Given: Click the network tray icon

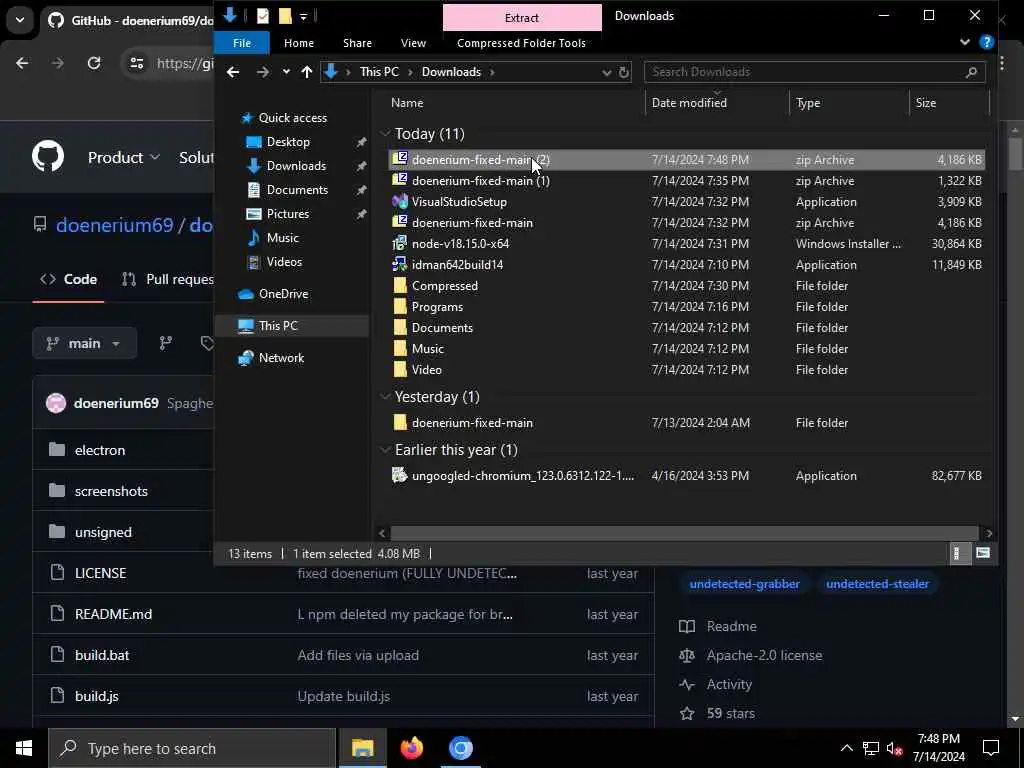Looking at the screenshot, I should tap(871, 749).
